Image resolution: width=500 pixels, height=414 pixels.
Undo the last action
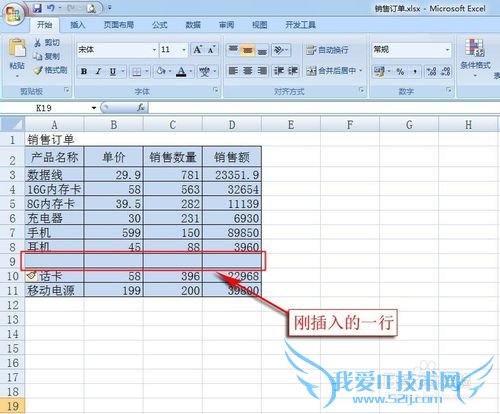(50, 8)
